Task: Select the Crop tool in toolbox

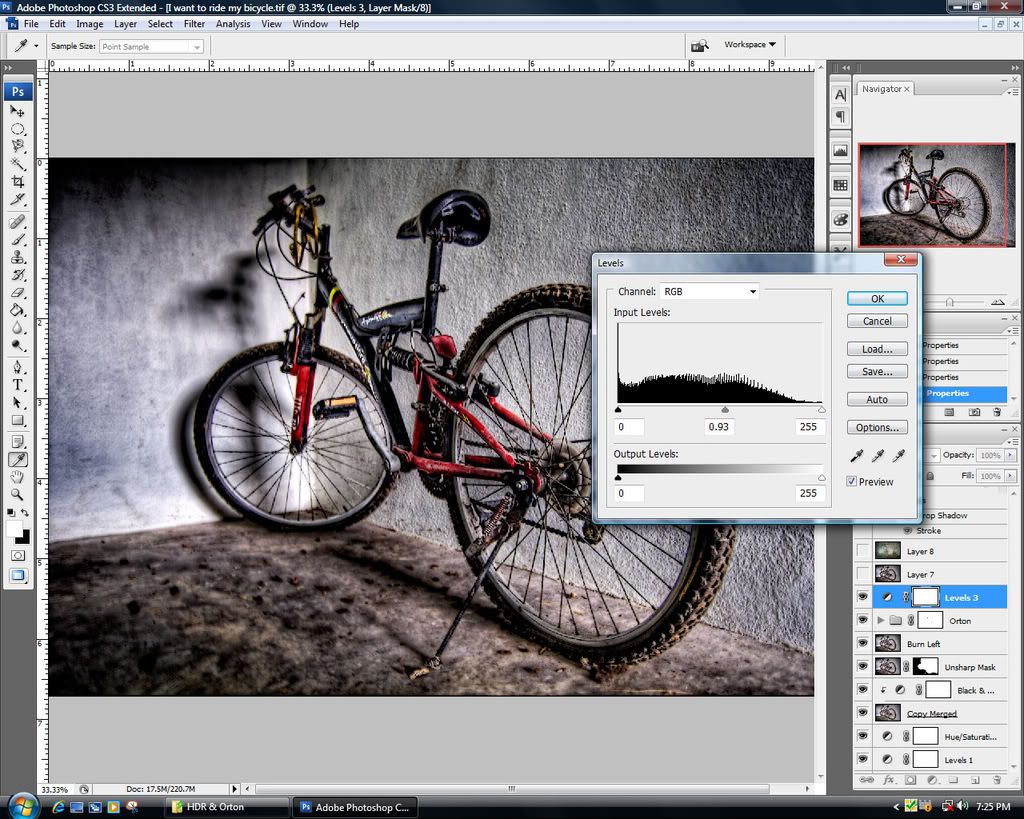Action: [18, 181]
